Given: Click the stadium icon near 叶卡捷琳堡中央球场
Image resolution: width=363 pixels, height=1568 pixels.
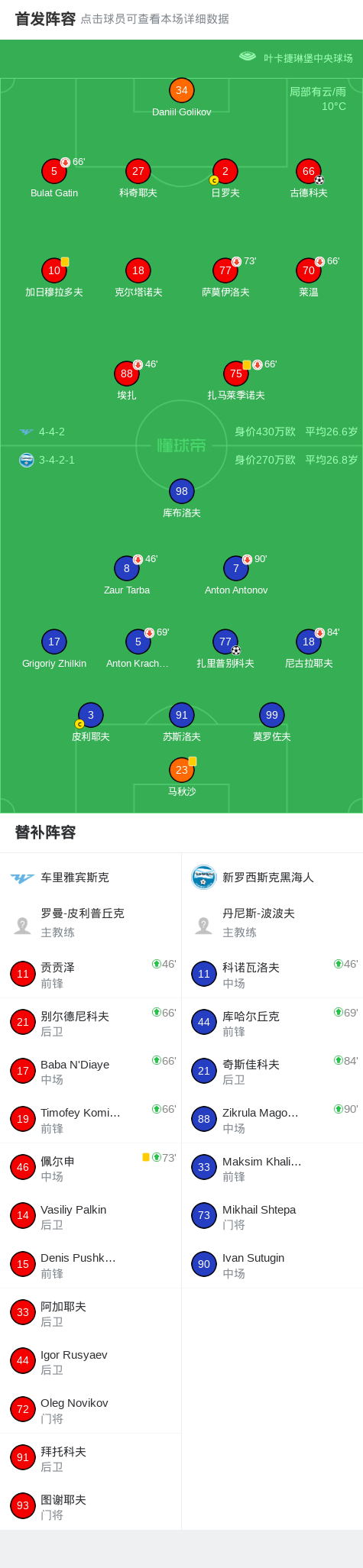Looking at the screenshot, I should click(248, 57).
